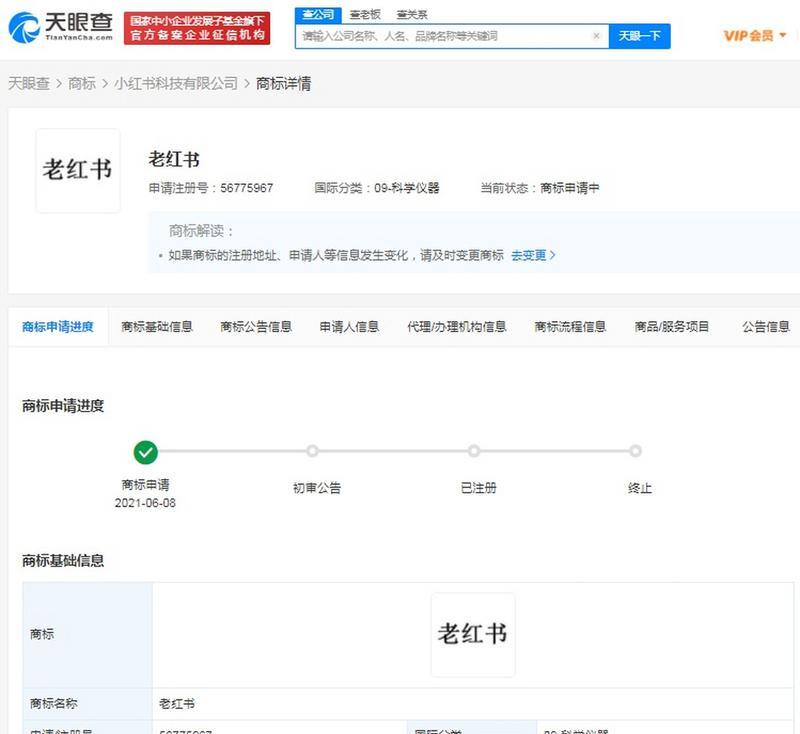Switch to the 商标公告信息 tab
Image resolution: width=800 pixels, height=734 pixels.
(256, 327)
